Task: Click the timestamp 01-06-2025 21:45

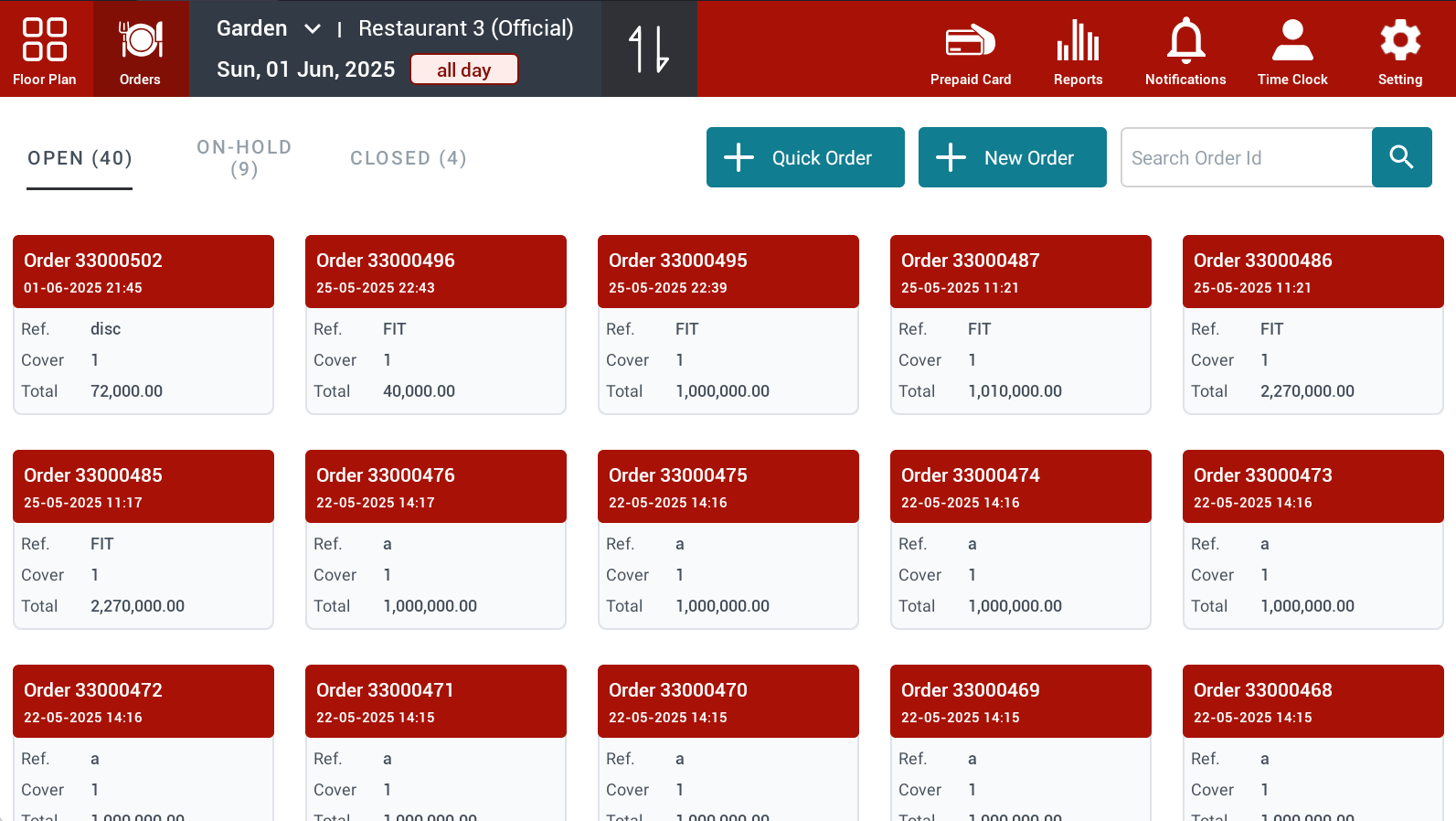Action: click(x=83, y=288)
